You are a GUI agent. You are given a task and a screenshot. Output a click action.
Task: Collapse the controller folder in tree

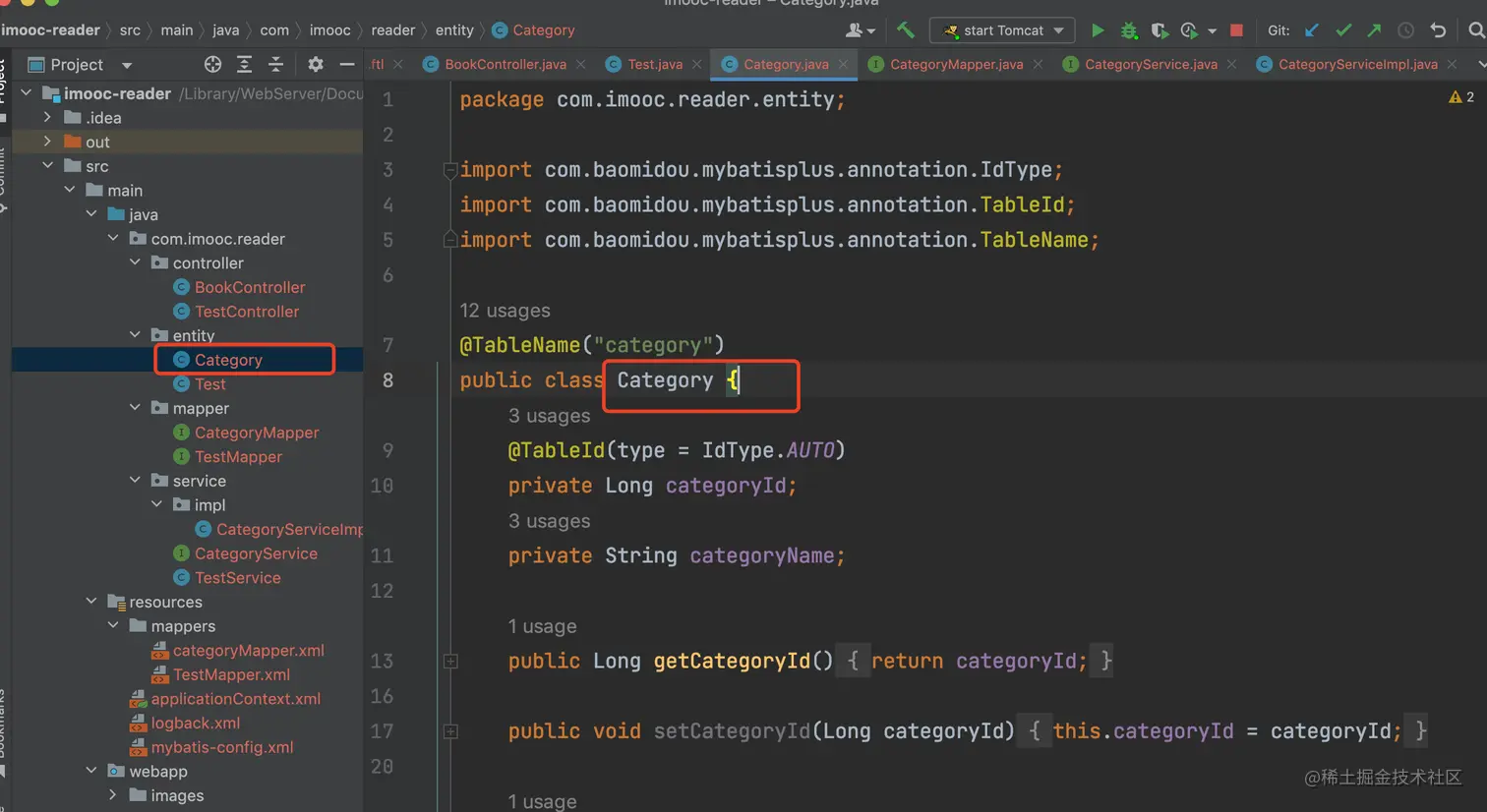click(x=136, y=262)
